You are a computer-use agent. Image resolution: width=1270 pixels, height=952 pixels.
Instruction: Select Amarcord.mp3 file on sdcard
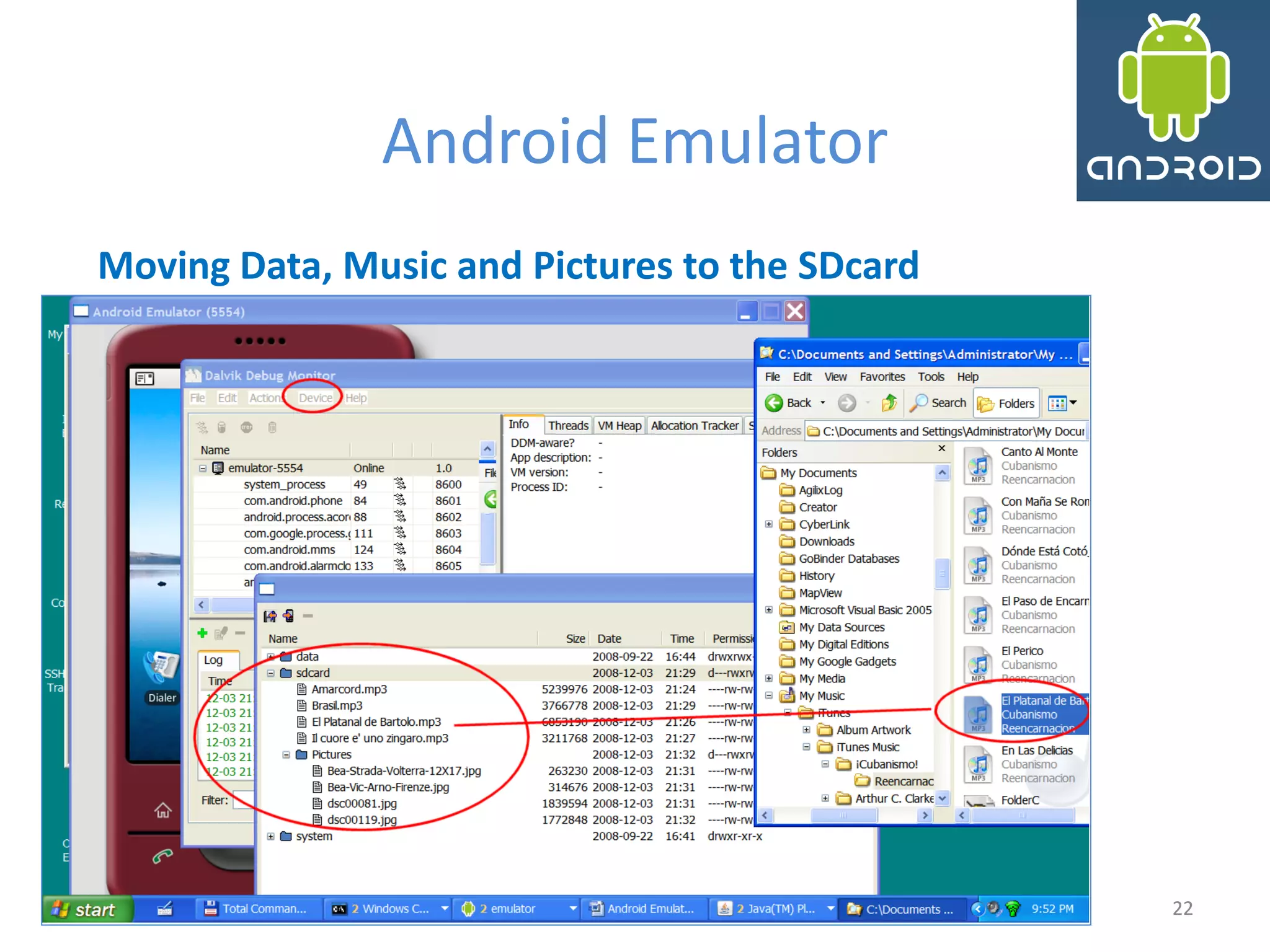point(349,689)
